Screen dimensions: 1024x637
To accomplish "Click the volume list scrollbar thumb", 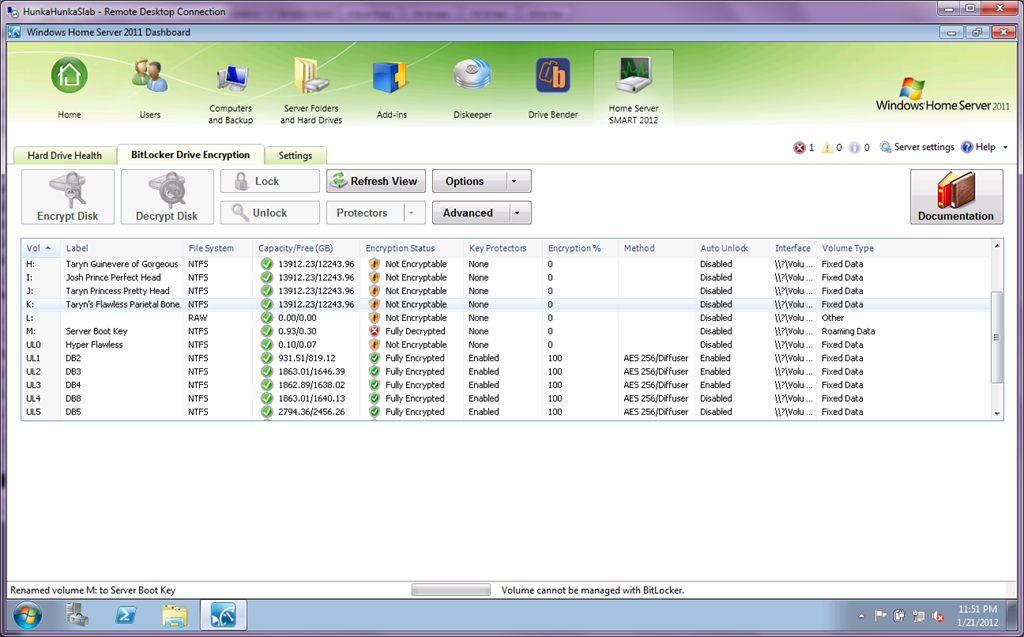I will 997,337.
